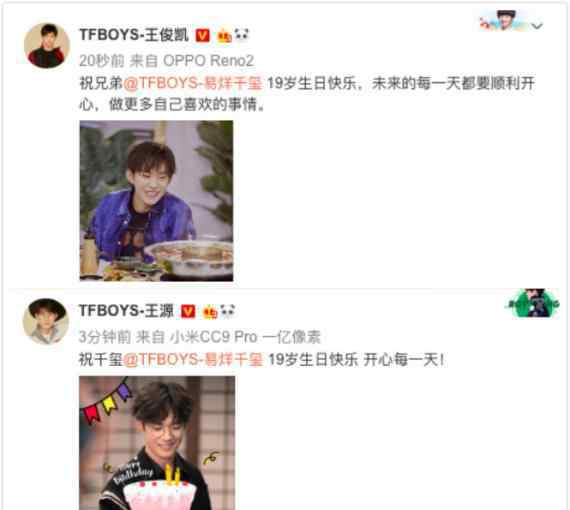Click the panda badge icon beside 王俊凯
This screenshot has height=510, width=570.
[x=242, y=35]
